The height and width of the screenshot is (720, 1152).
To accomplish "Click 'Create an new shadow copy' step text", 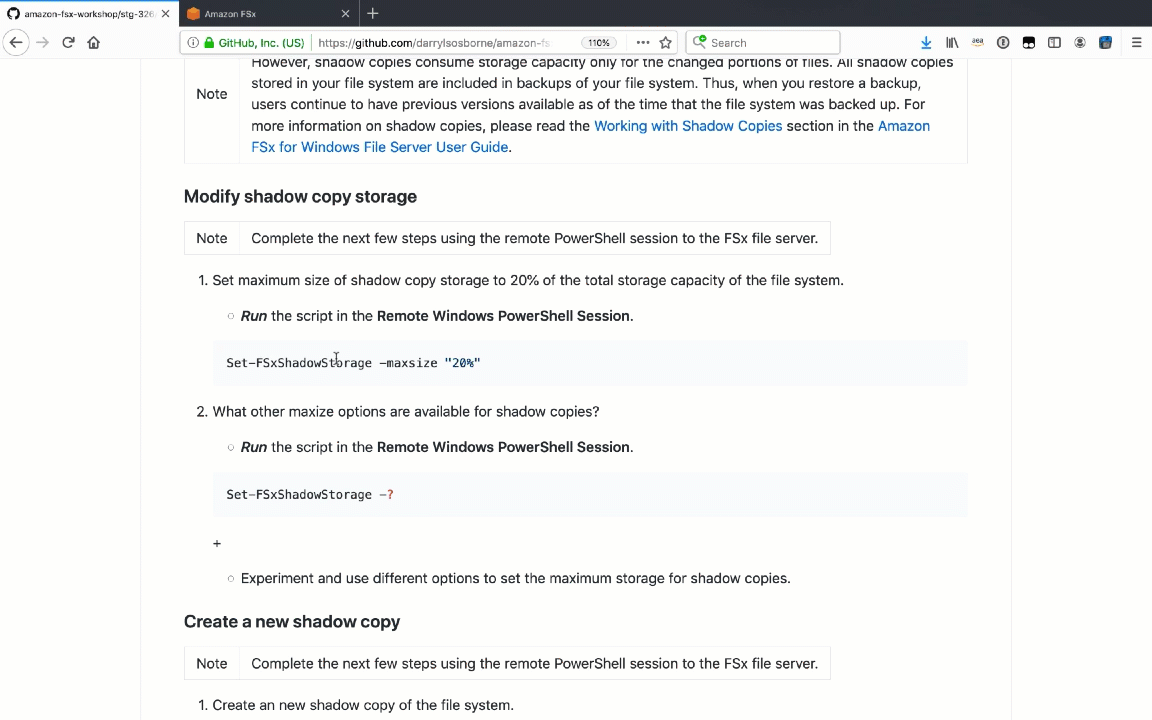I will click(363, 705).
